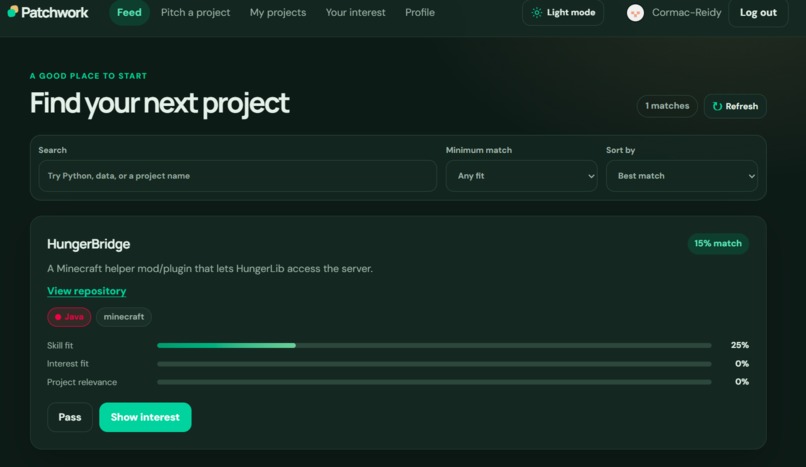This screenshot has height=467, width=806.
Task: Click the 'A GOOD PLACE TO START' label
Action: coord(88,76)
